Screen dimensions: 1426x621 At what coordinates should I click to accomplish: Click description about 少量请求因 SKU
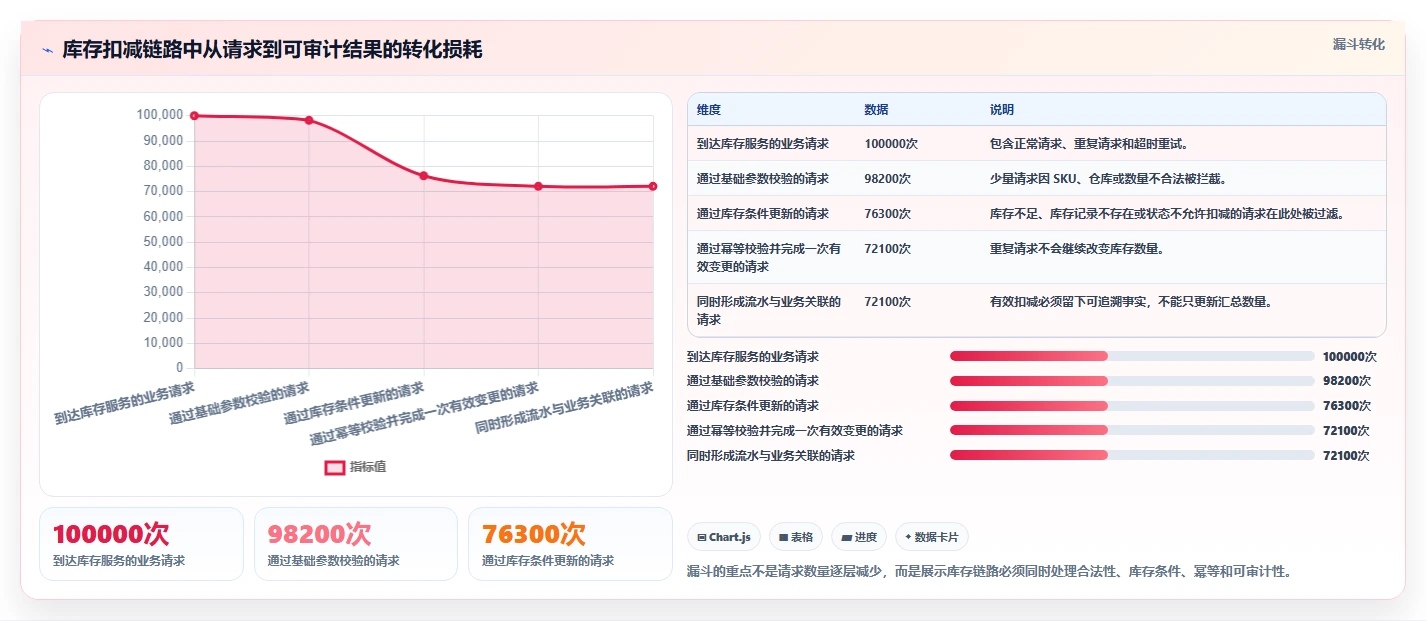pyautogui.click(x=1108, y=179)
